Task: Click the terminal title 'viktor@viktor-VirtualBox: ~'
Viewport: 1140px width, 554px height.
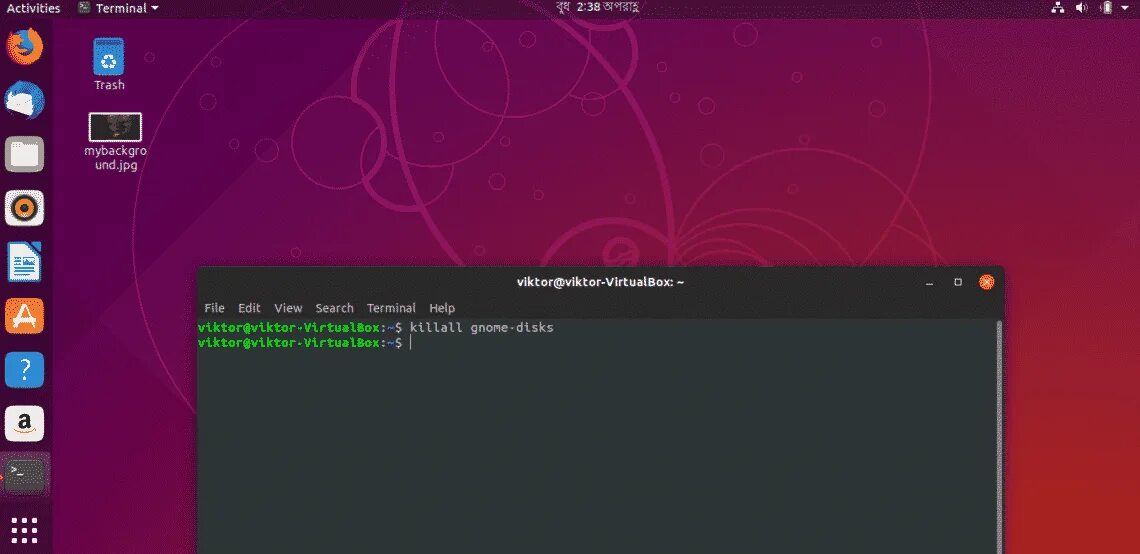Action: tap(601, 282)
